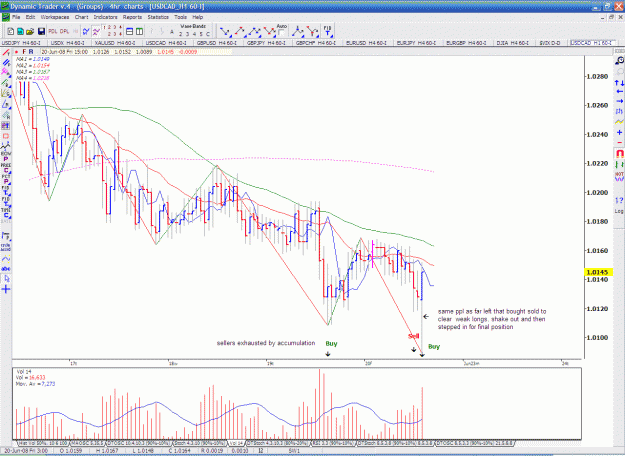
Task: Switch to the USDCAD H4 60-I tab
Action: (166, 43)
